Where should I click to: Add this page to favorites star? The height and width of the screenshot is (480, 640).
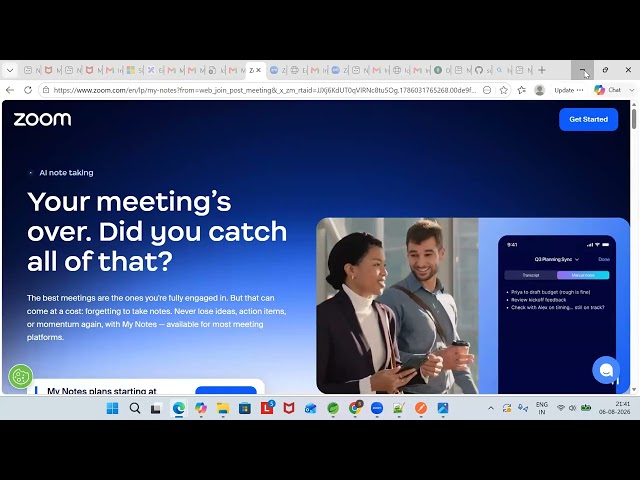[504, 90]
